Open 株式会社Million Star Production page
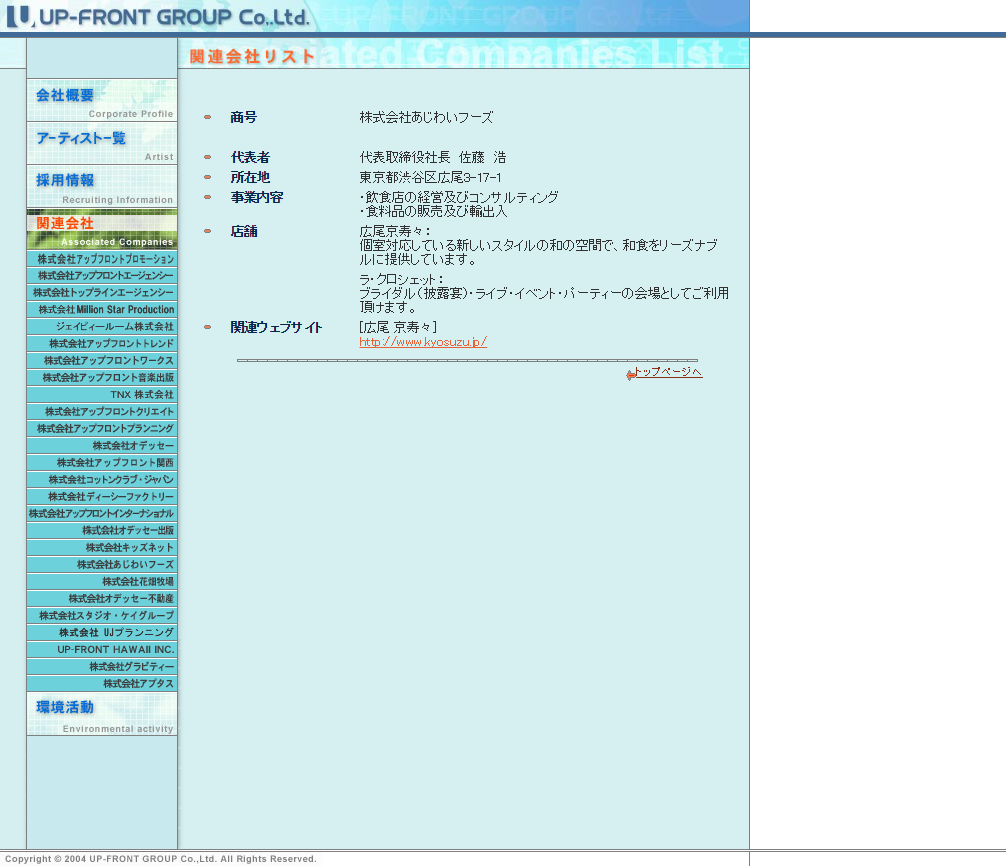This screenshot has width=1006, height=866. click(102, 310)
